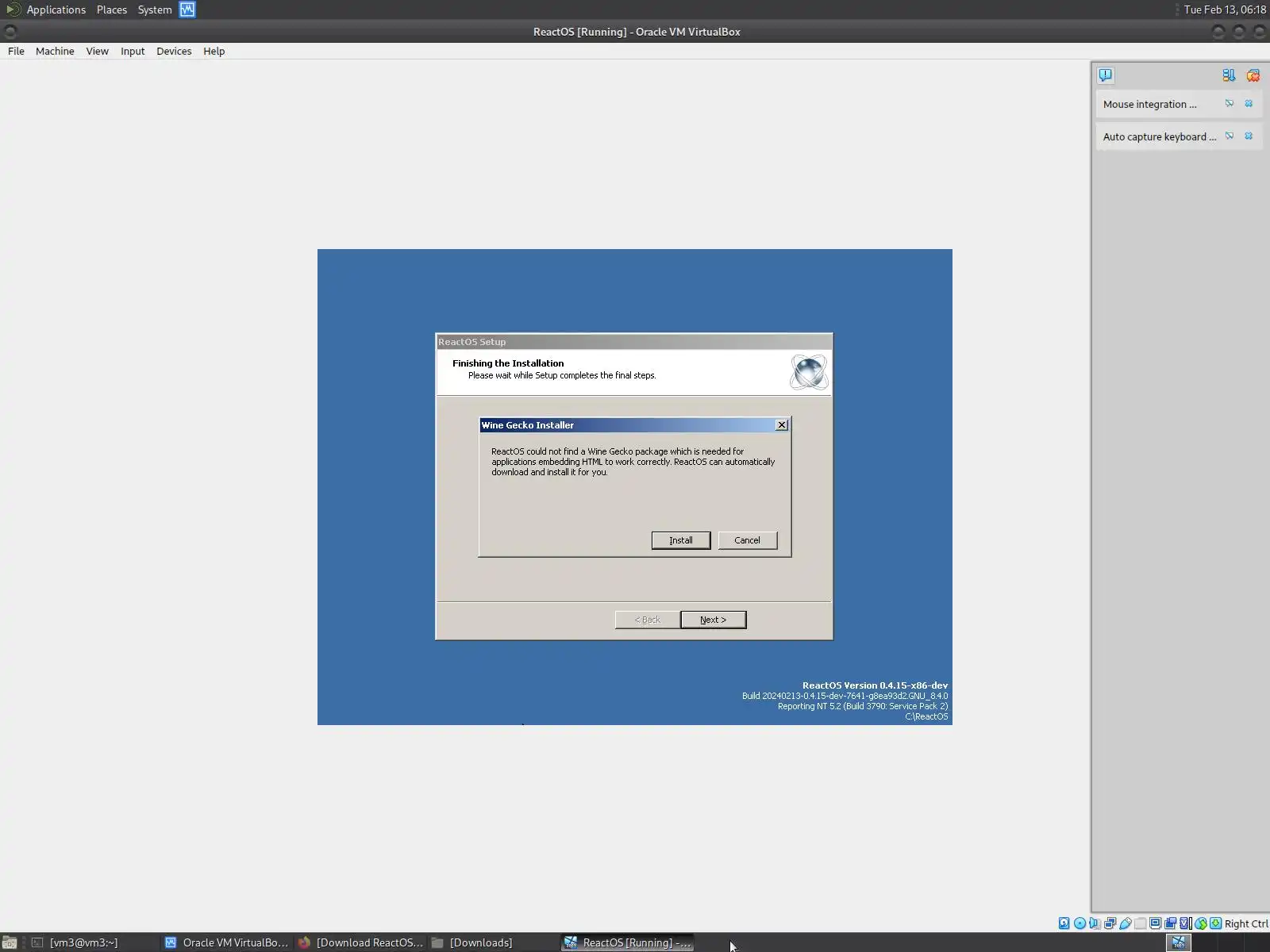Open the Help menu
Screen dimensions: 1270x952
[x=214, y=52]
